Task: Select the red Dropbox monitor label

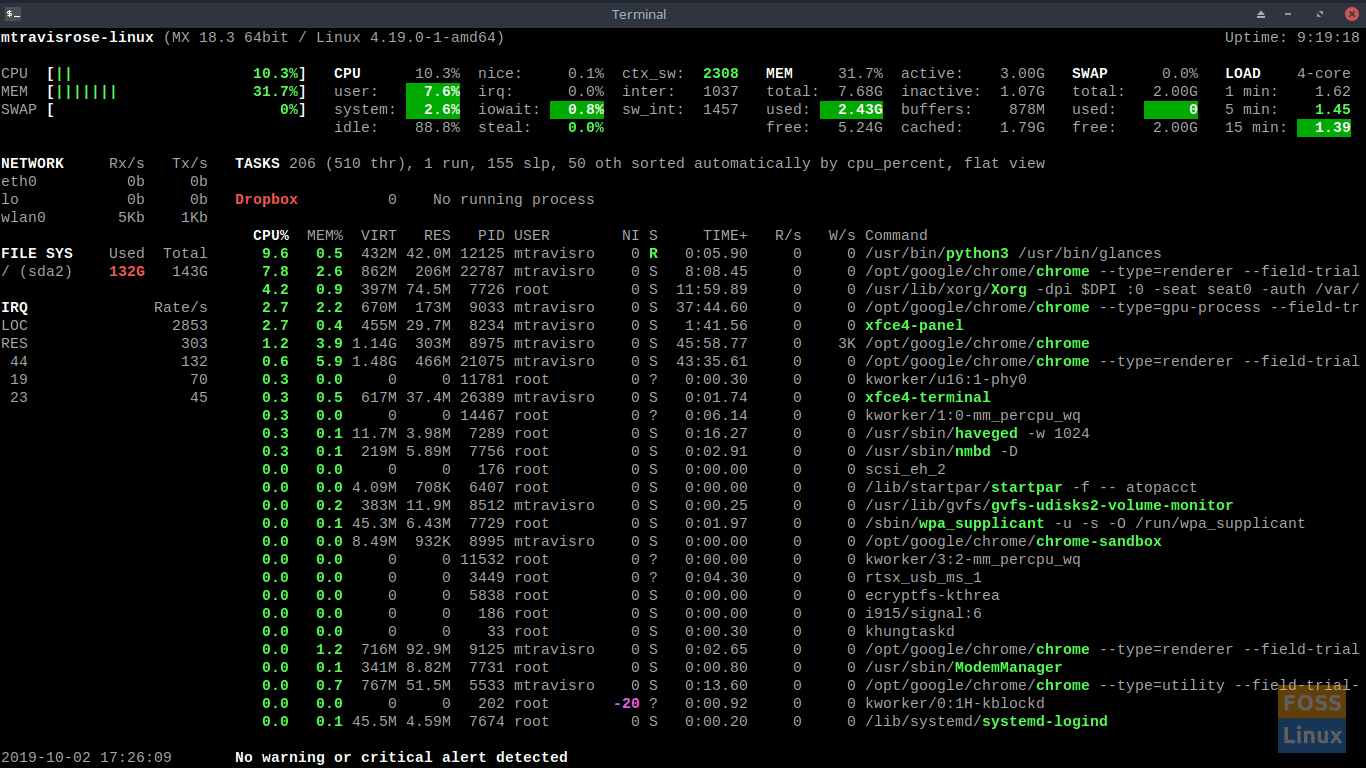Action: point(266,200)
